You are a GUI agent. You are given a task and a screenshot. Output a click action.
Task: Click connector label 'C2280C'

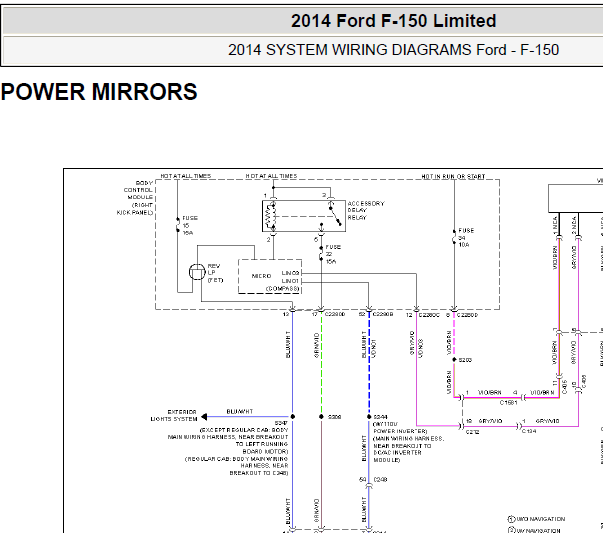coord(429,315)
